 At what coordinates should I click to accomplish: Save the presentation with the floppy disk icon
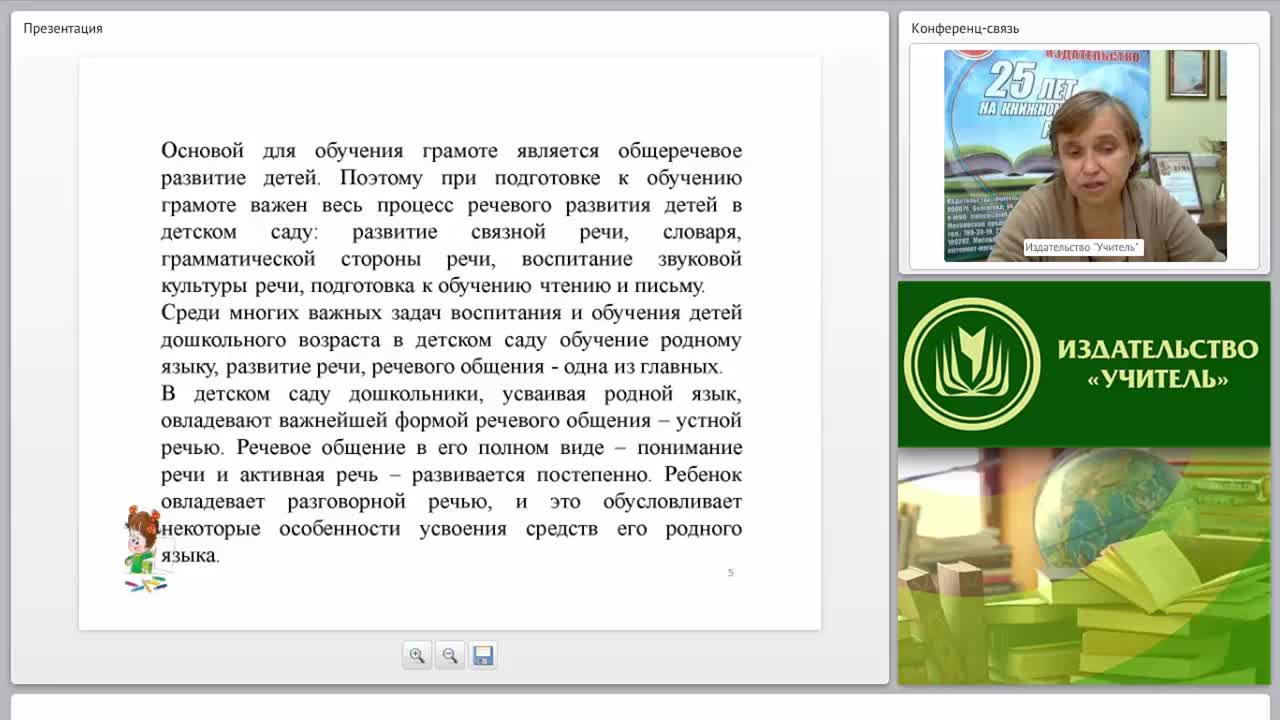483,655
